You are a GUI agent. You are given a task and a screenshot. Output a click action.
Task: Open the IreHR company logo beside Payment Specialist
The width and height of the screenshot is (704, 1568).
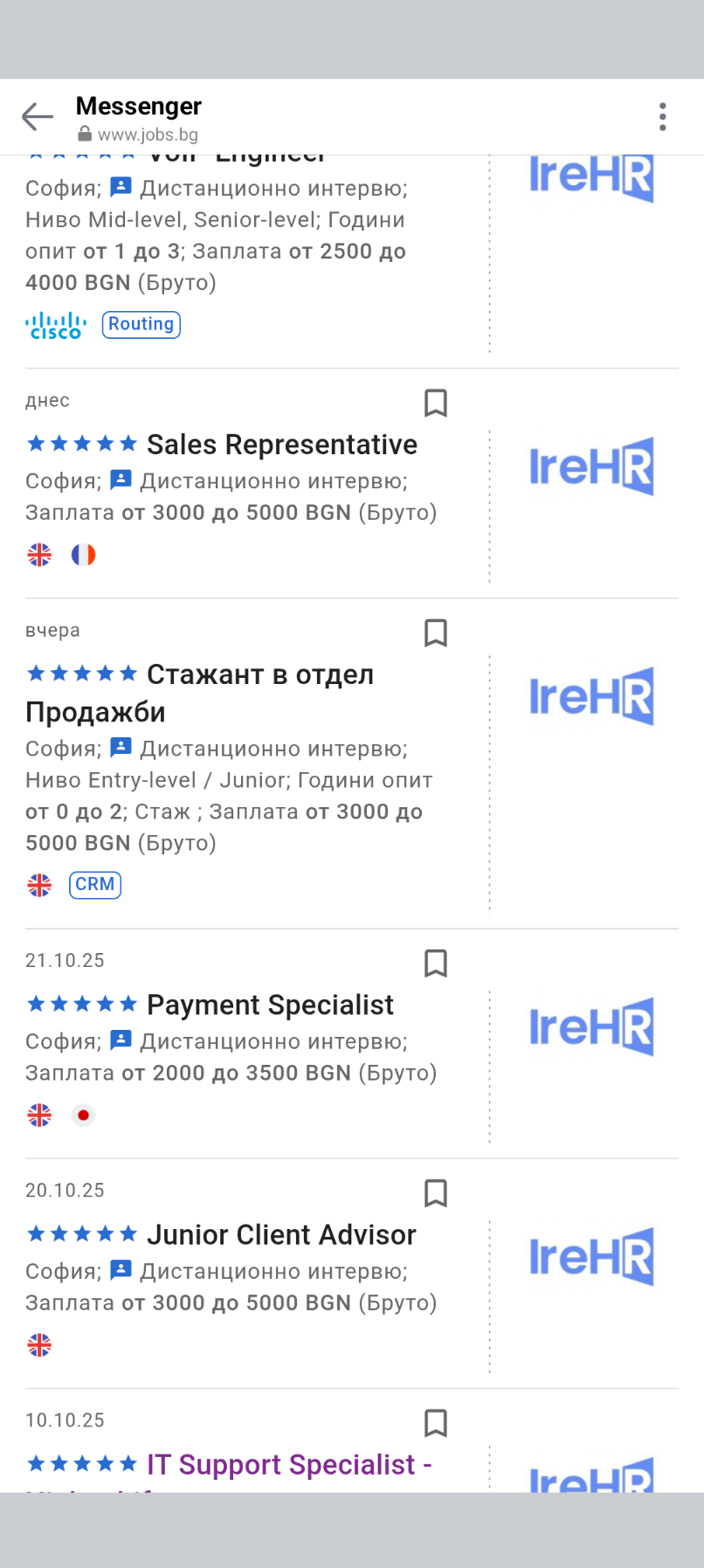click(x=591, y=1026)
